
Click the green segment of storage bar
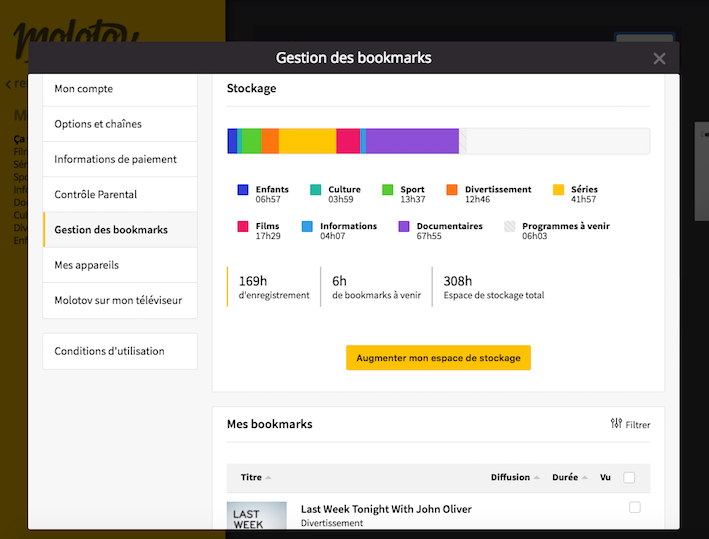click(252, 141)
